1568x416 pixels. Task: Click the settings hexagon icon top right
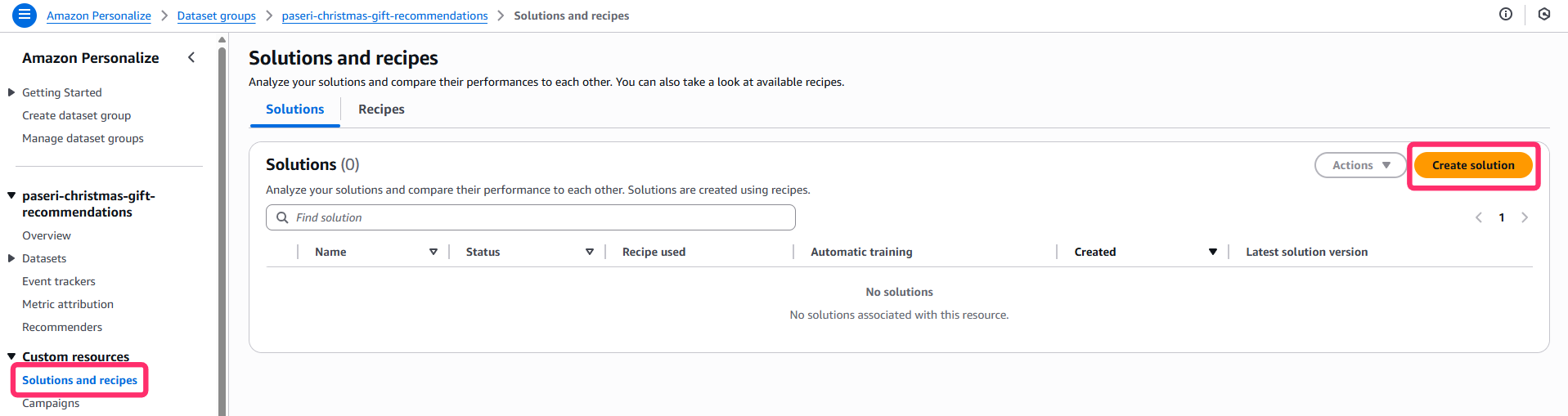click(1543, 14)
